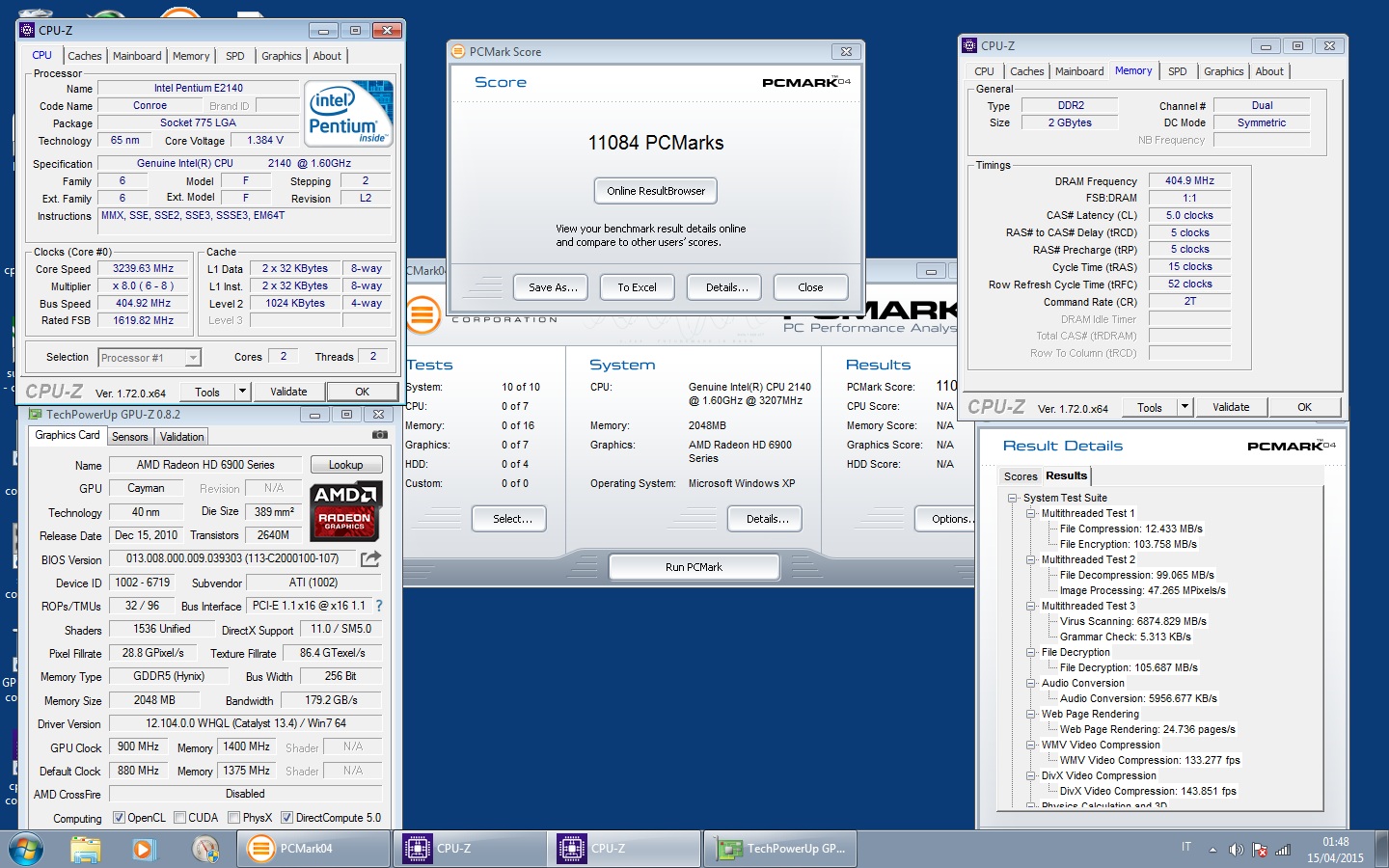Click the BIOS version share/export icon
Viewport: 1389px width, 868px height.
tap(370, 558)
